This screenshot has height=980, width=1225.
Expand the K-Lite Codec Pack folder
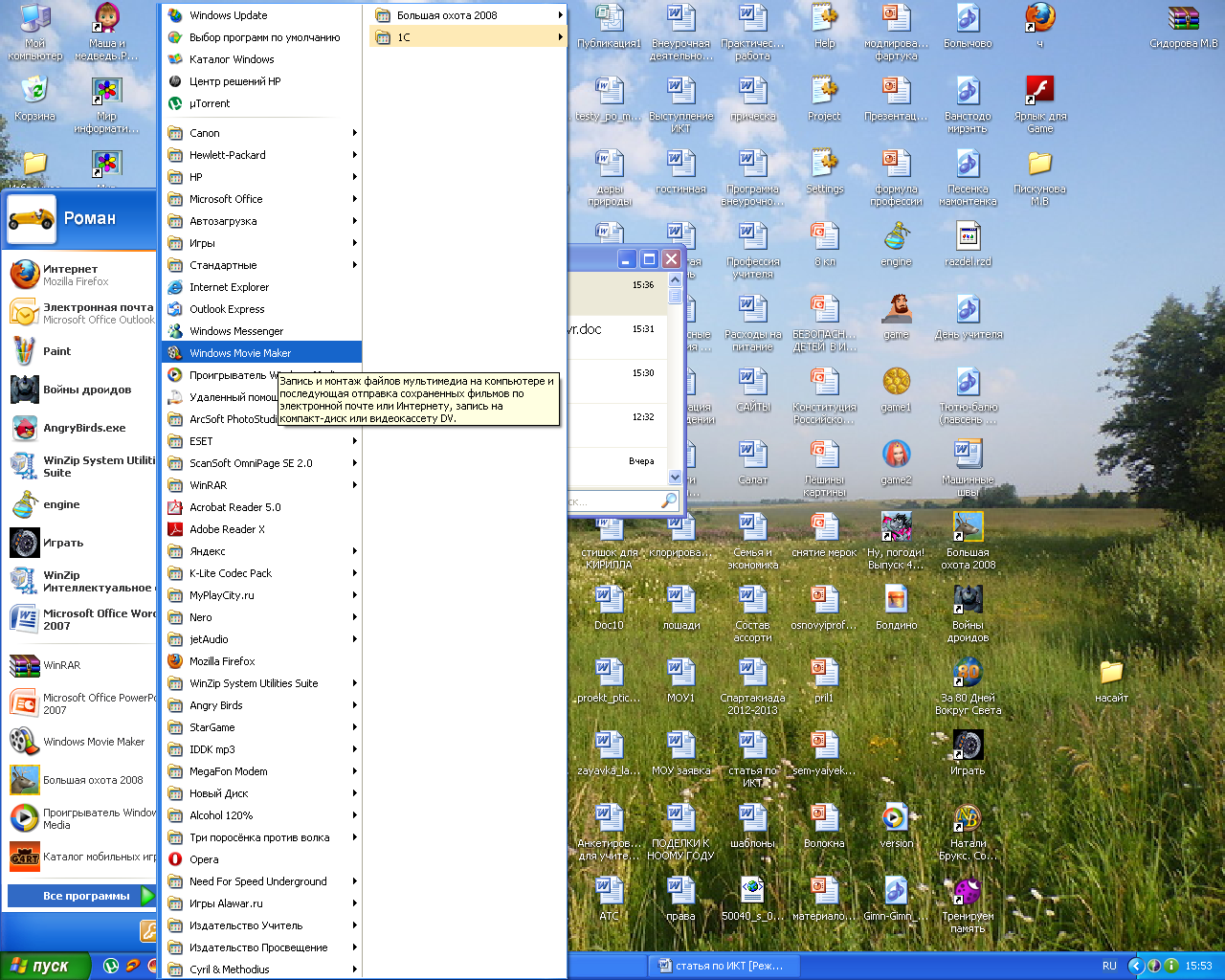tap(262, 573)
